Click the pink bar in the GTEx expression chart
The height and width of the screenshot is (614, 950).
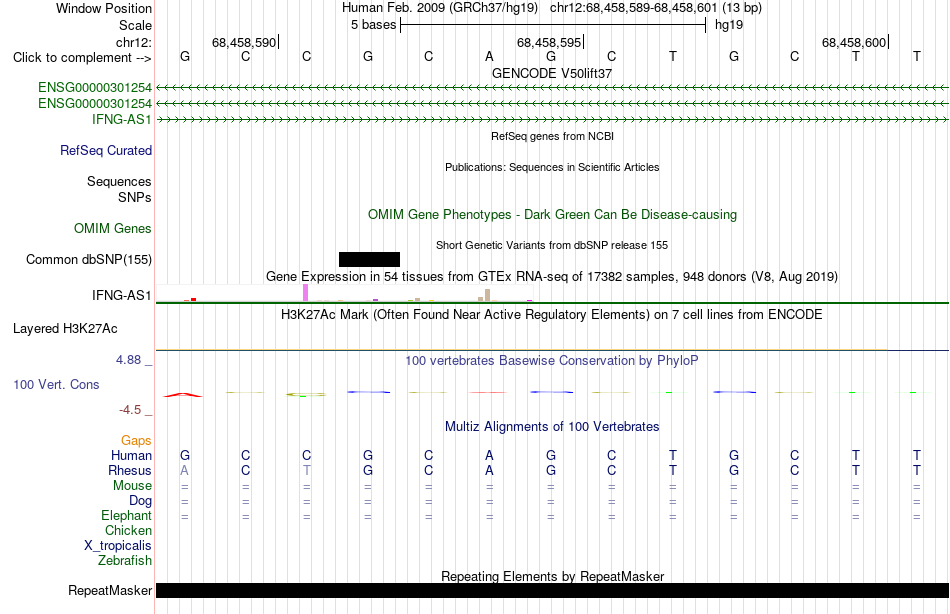click(306, 293)
